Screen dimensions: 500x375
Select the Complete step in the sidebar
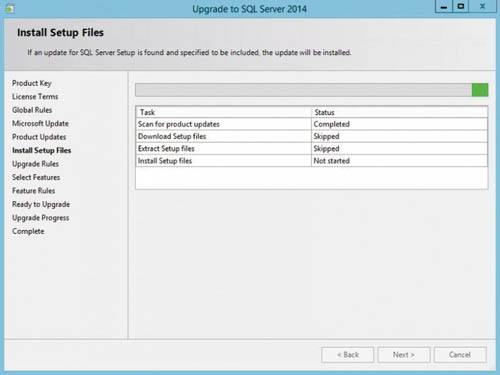coord(28,231)
